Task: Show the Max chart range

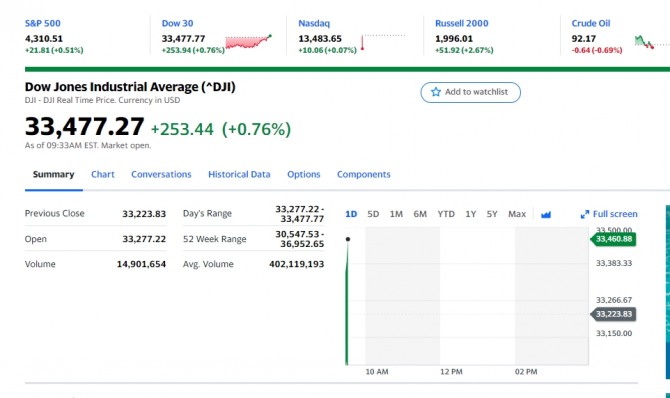Action: coord(517,214)
